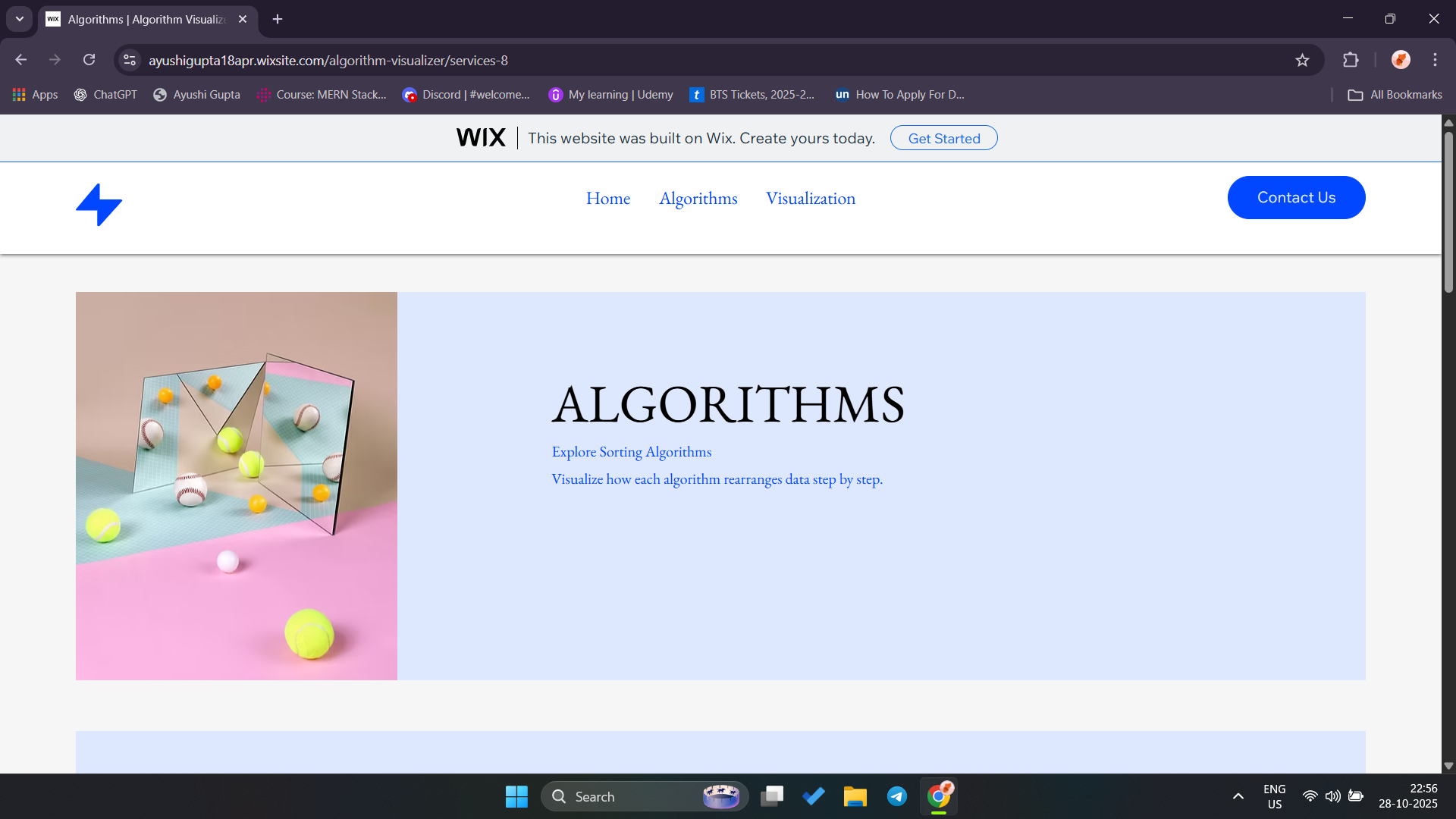This screenshot has height=819, width=1456.
Task: Bookmark this page with the star icon
Action: [1302, 61]
